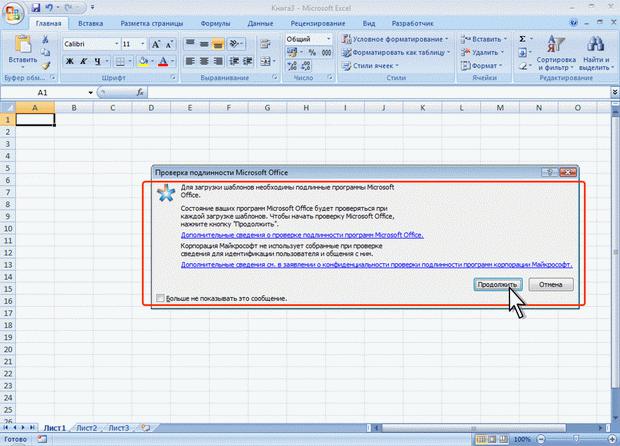
Task: Click the AutoSum sigma icon
Action: [x=522, y=39]
